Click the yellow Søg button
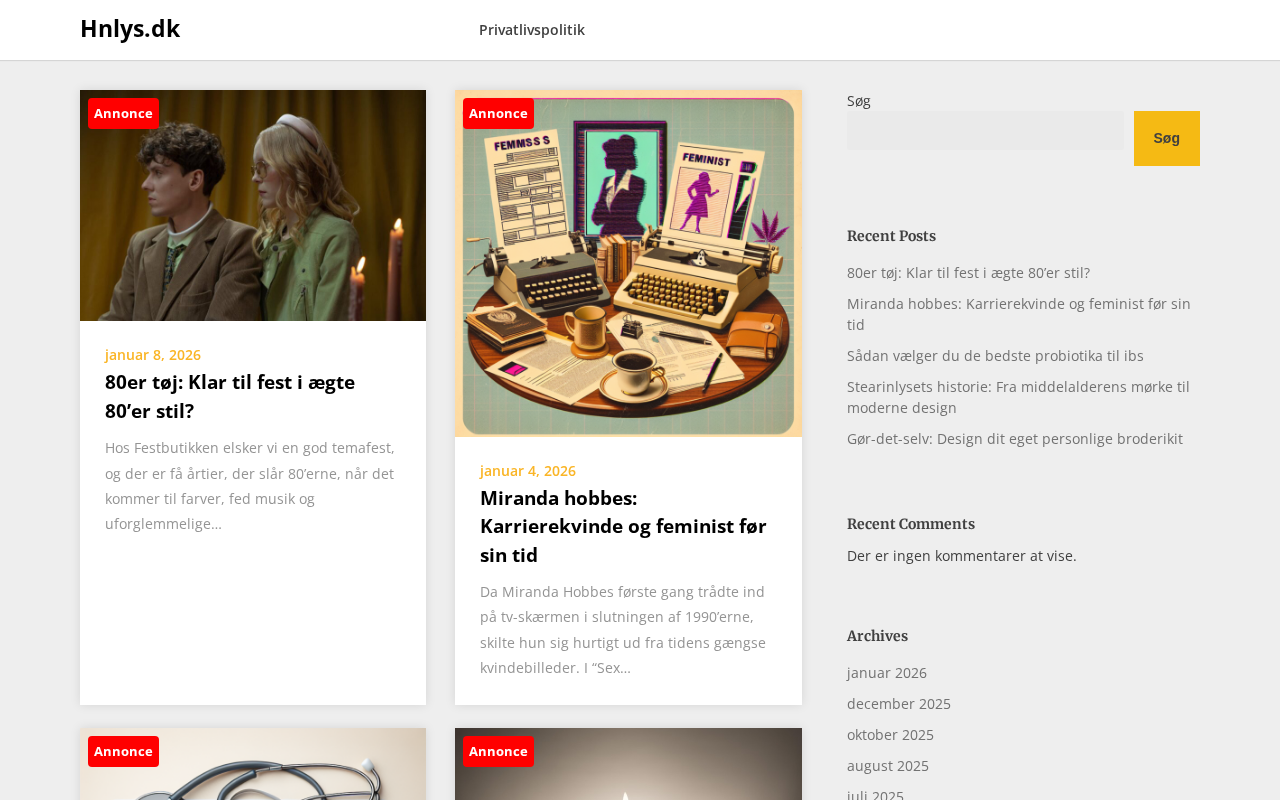Screen dimensions: 1280x800 click(x=1167, y=138)
